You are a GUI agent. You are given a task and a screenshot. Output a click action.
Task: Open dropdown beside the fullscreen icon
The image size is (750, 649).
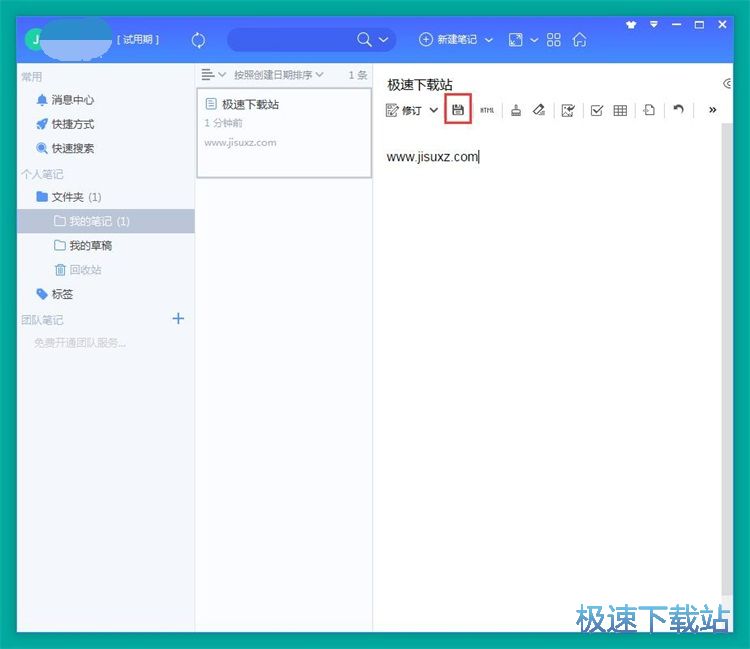[534, 40]
